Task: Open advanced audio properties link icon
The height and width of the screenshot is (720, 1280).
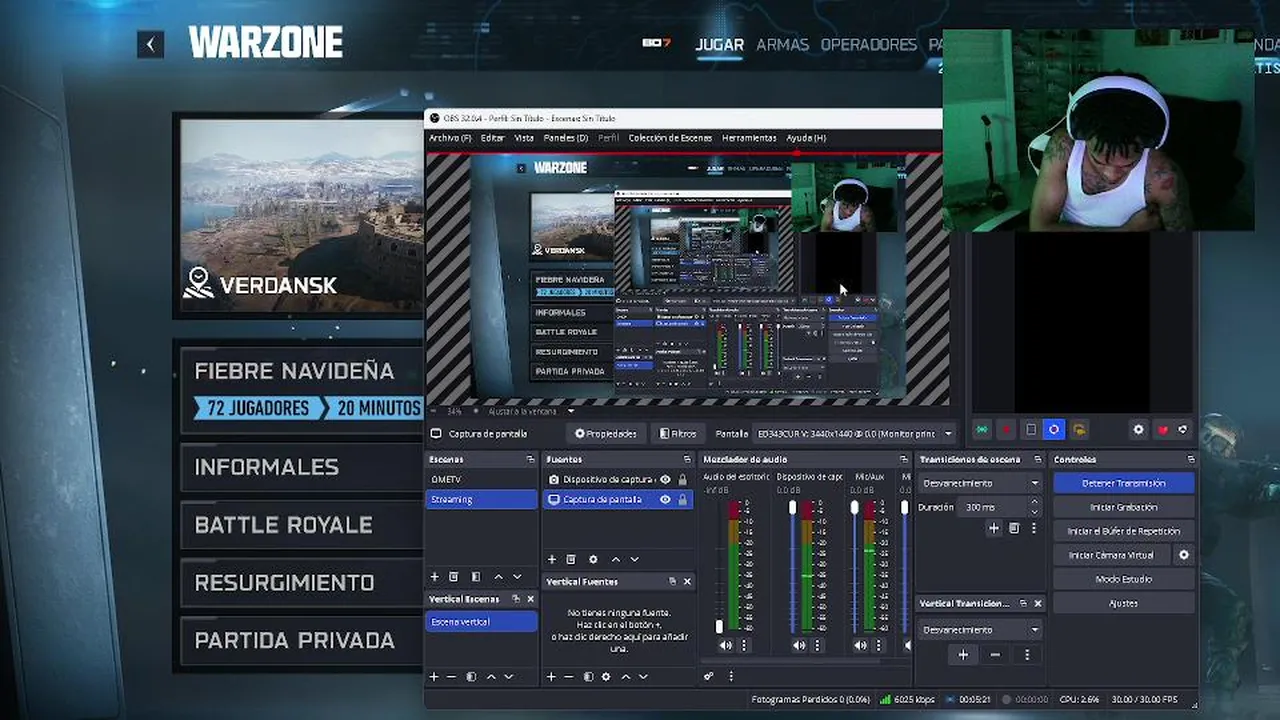Action: click(709, 677)
